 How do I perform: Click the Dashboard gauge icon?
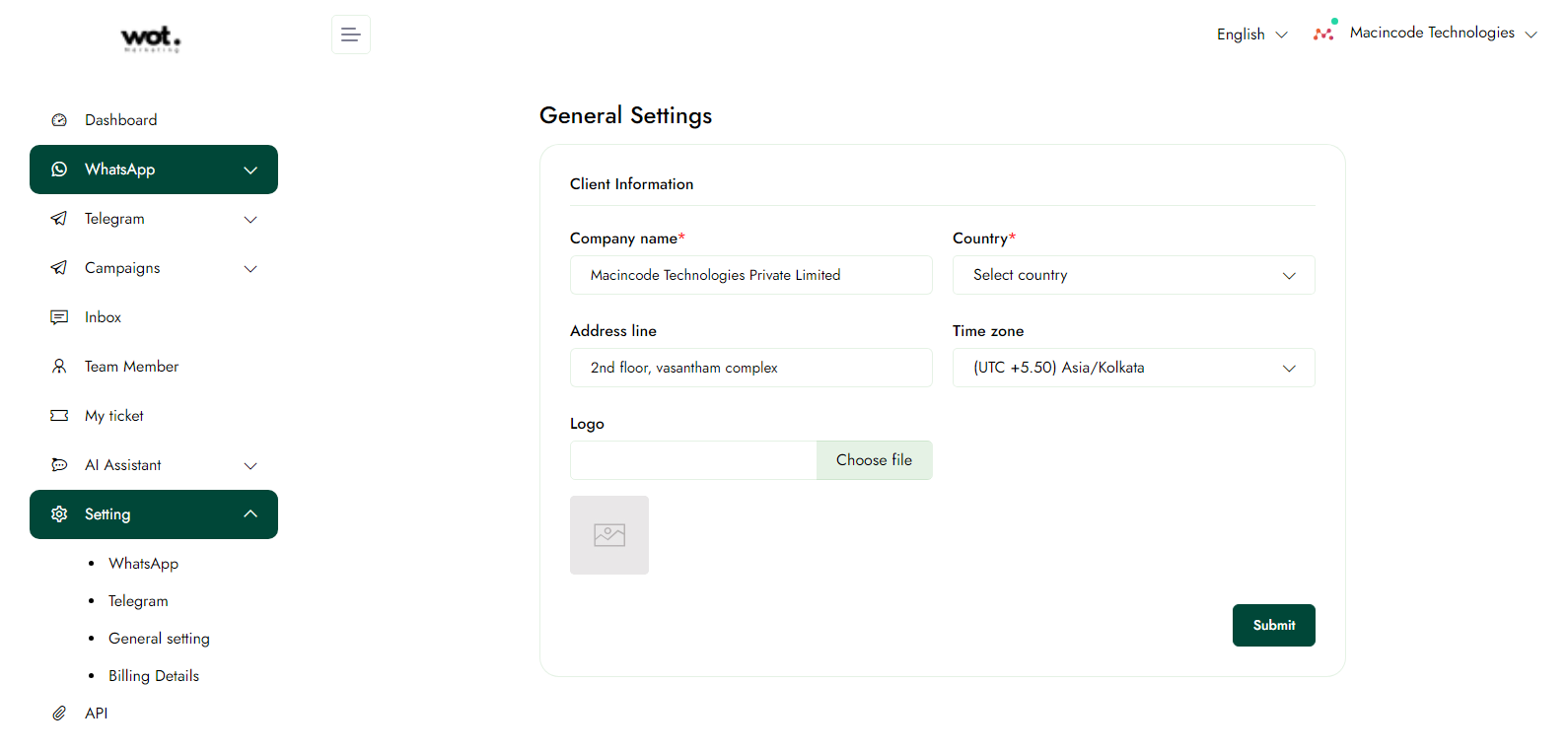click(x=59, y=120)
